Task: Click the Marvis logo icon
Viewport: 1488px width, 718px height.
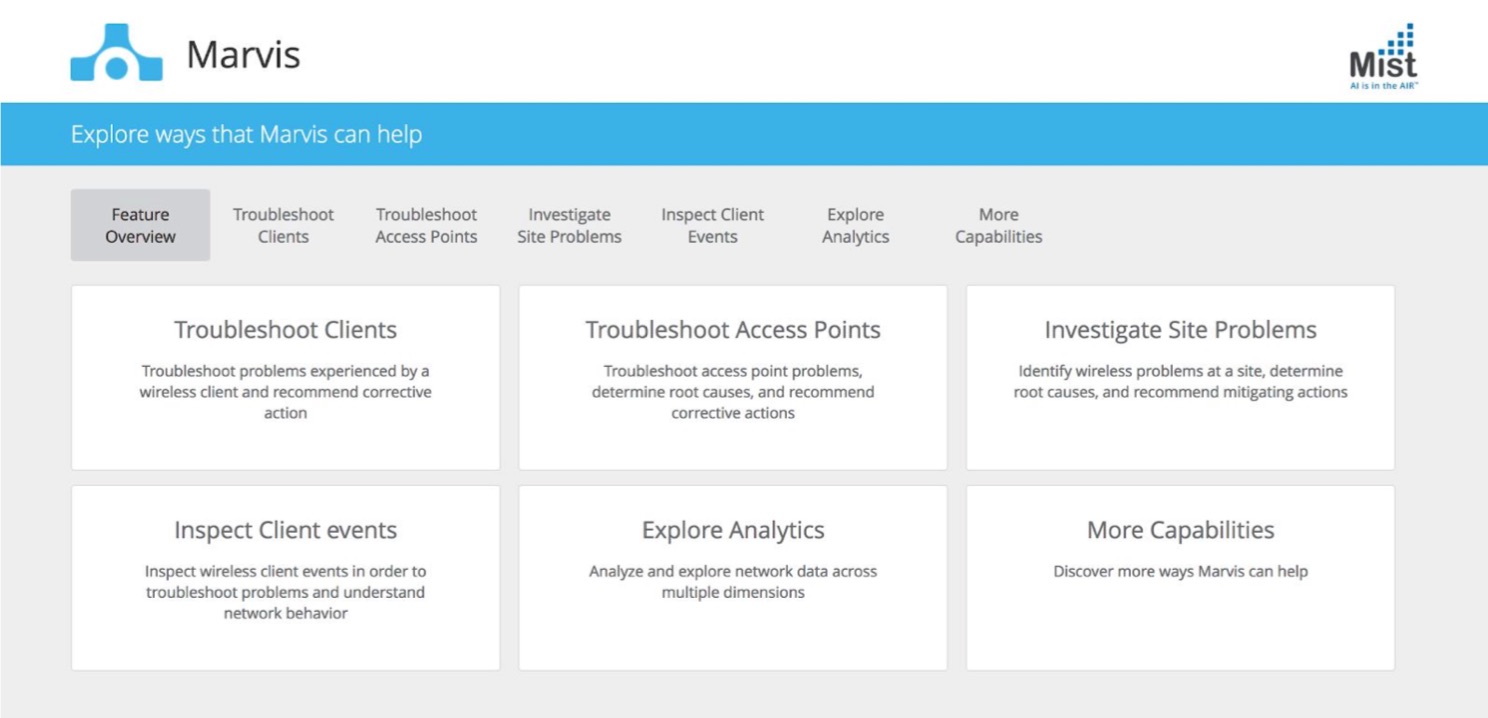Action: (x=116, y=53)
